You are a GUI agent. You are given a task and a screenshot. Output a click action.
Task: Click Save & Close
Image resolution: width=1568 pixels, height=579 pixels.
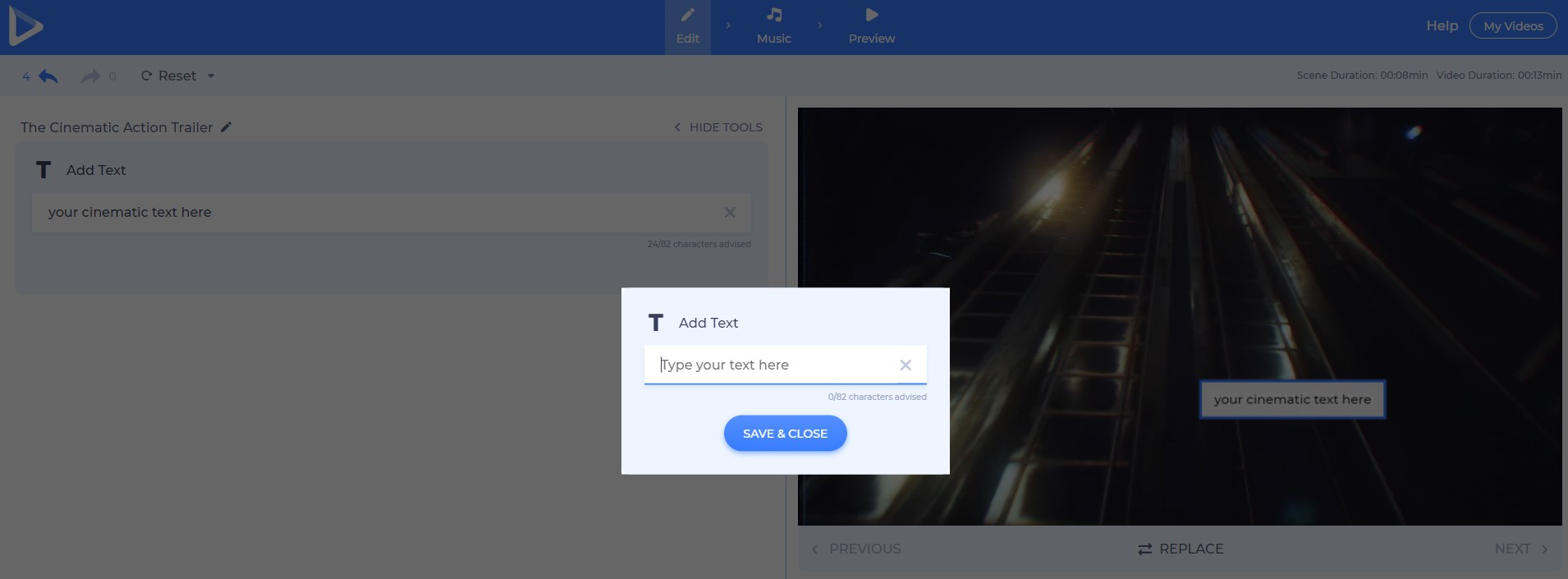click(785, 434)
